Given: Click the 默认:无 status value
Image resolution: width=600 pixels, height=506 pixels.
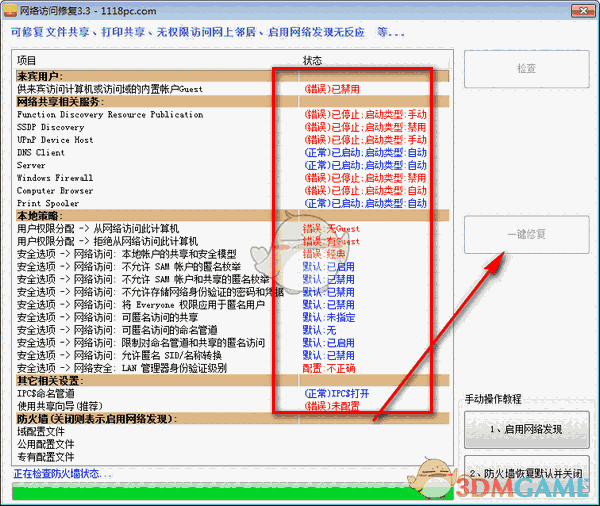Looking at the screenshot, I should click(319, 330).
